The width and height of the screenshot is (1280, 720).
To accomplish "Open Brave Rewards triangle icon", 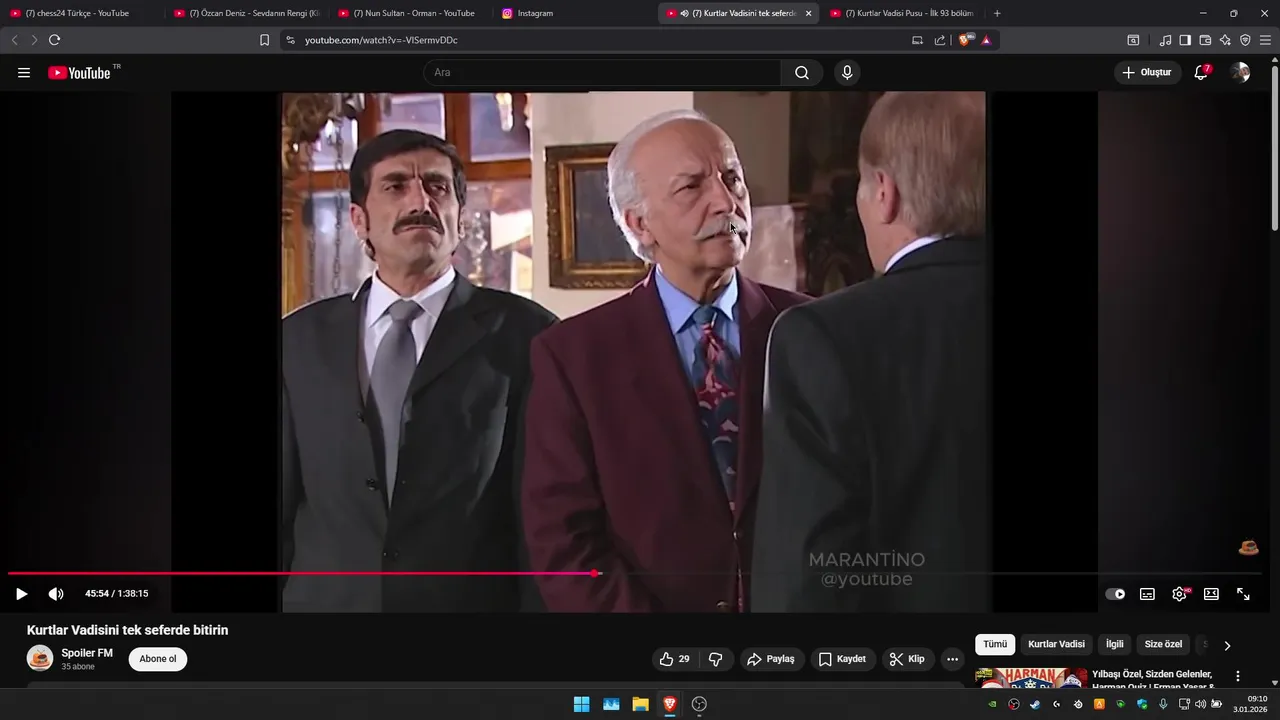I will pyautogui.click(x=986, y=40).
